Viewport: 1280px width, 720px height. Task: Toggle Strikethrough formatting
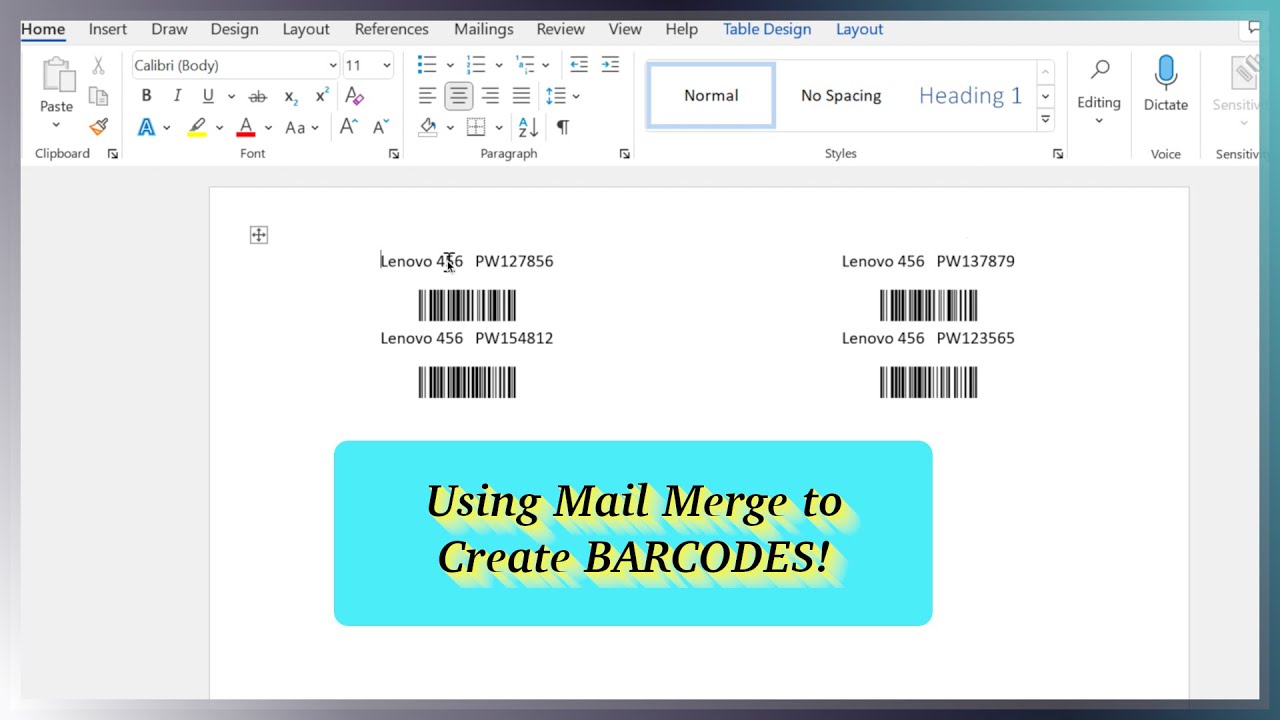[x=258, y=96]
